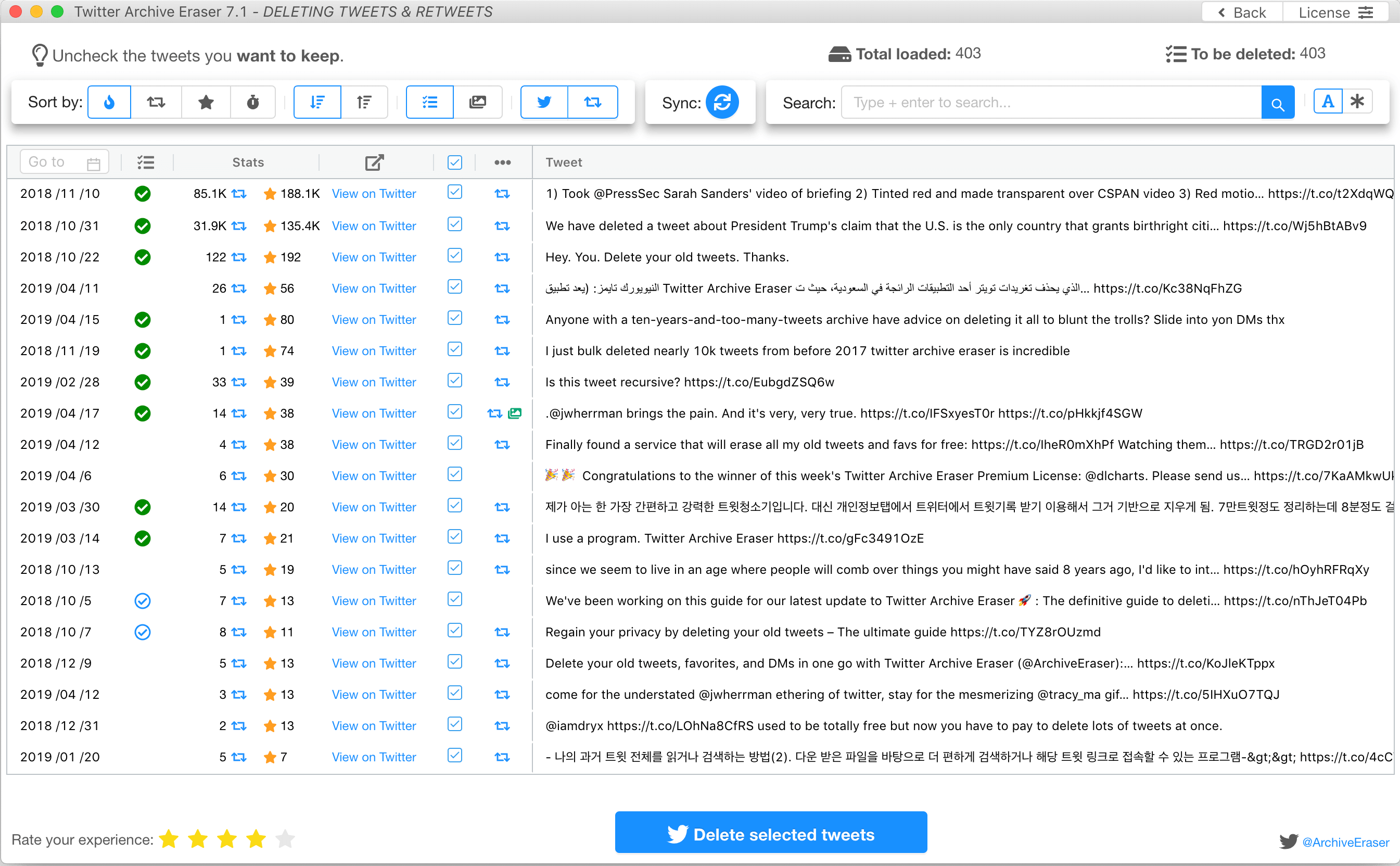Toggle the select-all checkbox in header
The width and height of the screenshot is (1400, 866).
(x=455, y=161)
